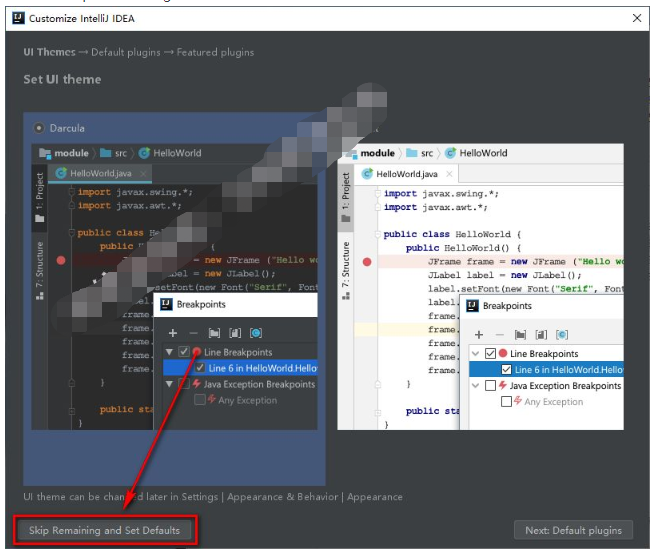The height and width of the screenshot is (558, 658).
Task: Click Add breakpoint plus in Darcula Breakpoints
Action: click(172, 333)
